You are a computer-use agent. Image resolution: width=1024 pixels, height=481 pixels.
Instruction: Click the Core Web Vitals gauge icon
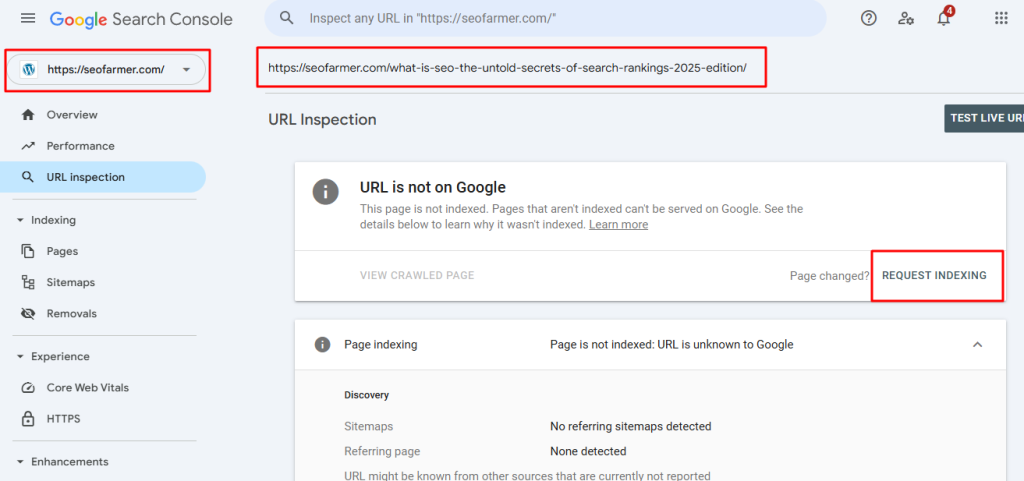[27, 388]
